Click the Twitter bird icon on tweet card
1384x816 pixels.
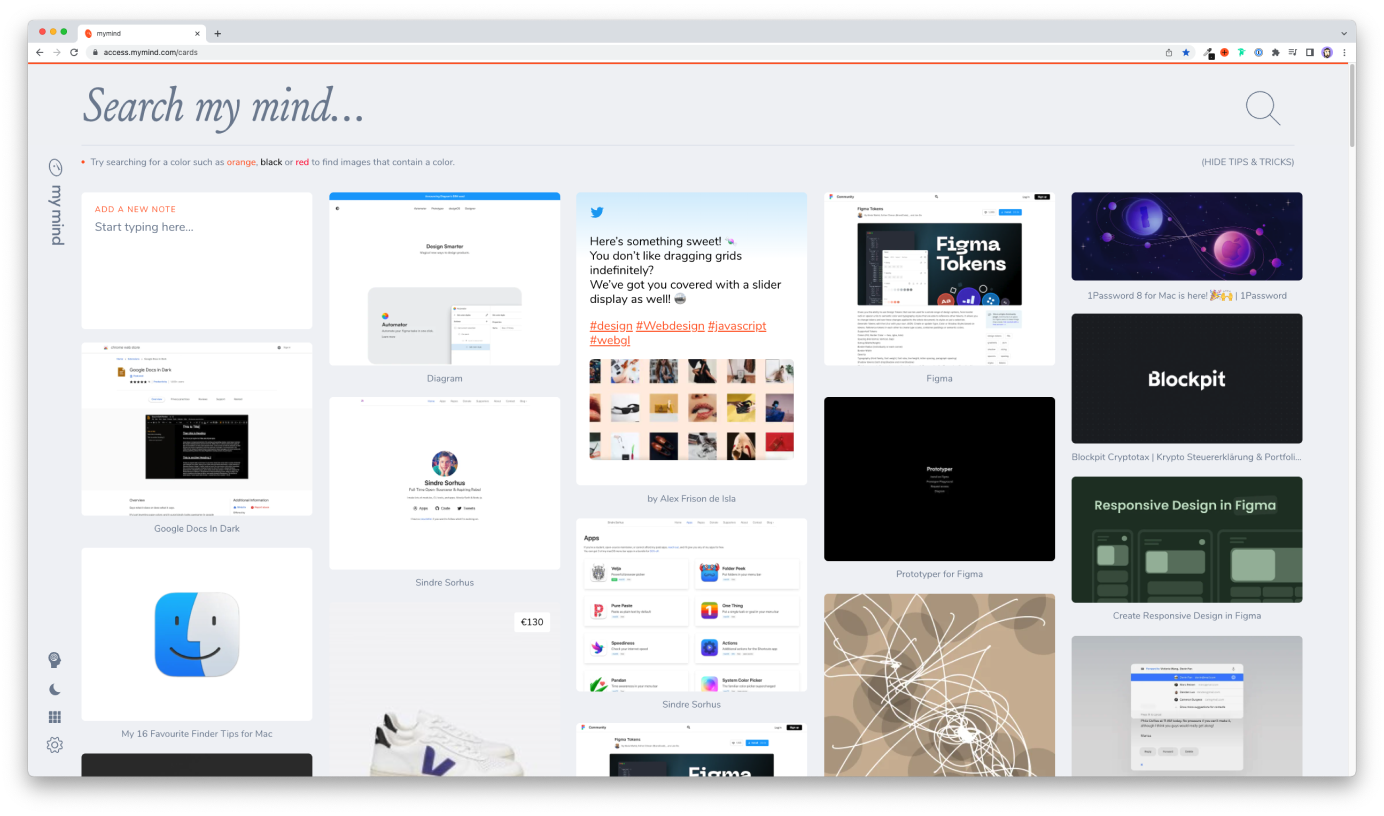click(x=597, y=212)
